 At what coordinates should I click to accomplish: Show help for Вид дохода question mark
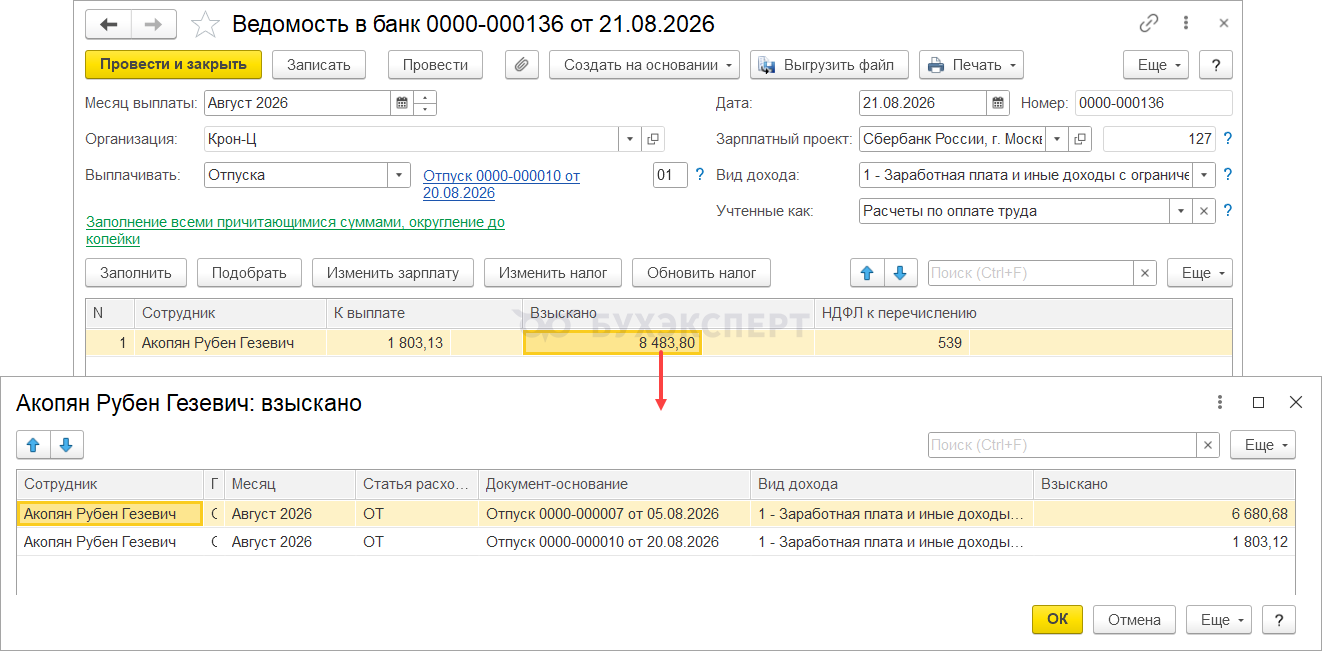click(1228, 175)
